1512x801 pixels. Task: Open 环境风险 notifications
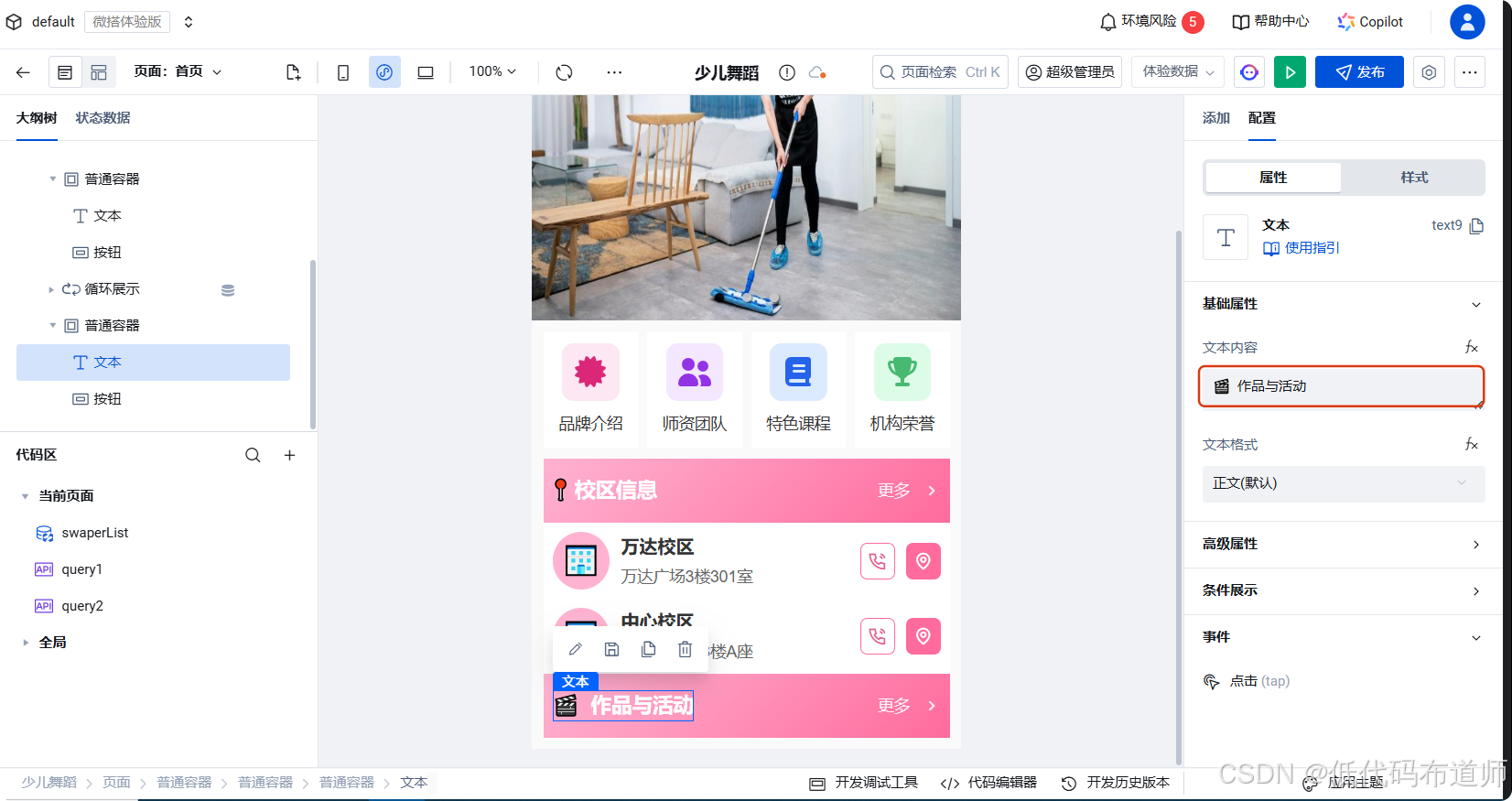1150,21
